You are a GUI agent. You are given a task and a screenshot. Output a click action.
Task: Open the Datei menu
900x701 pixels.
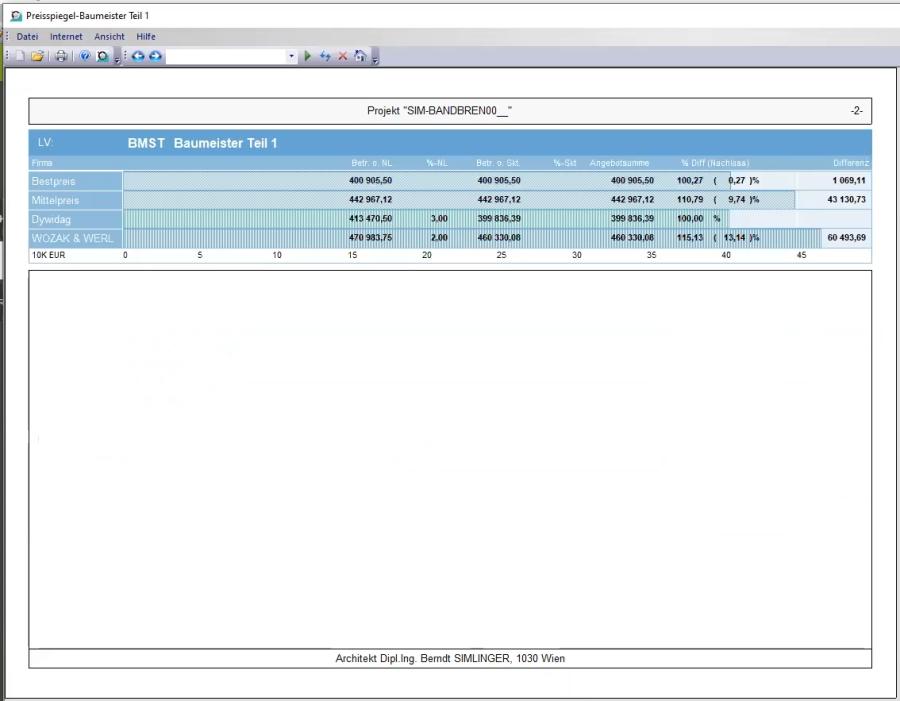pos(27,36)
